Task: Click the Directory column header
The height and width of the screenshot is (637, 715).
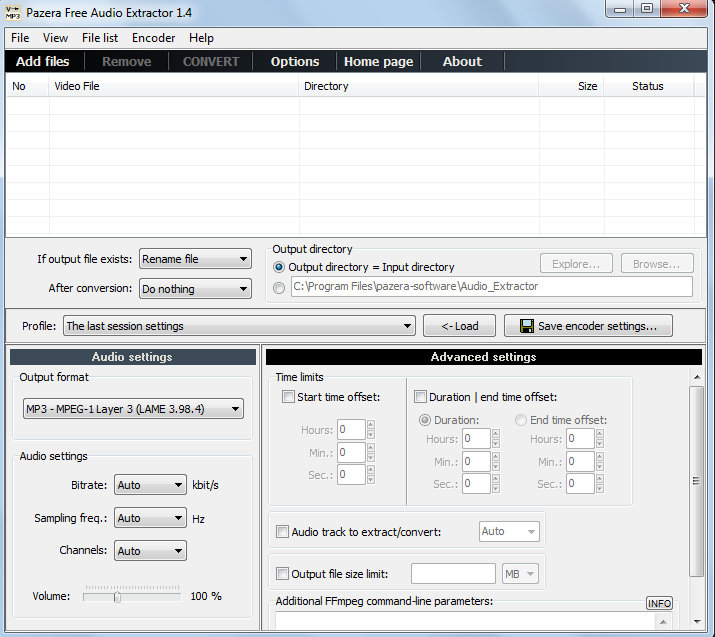Action: point(419,86)
